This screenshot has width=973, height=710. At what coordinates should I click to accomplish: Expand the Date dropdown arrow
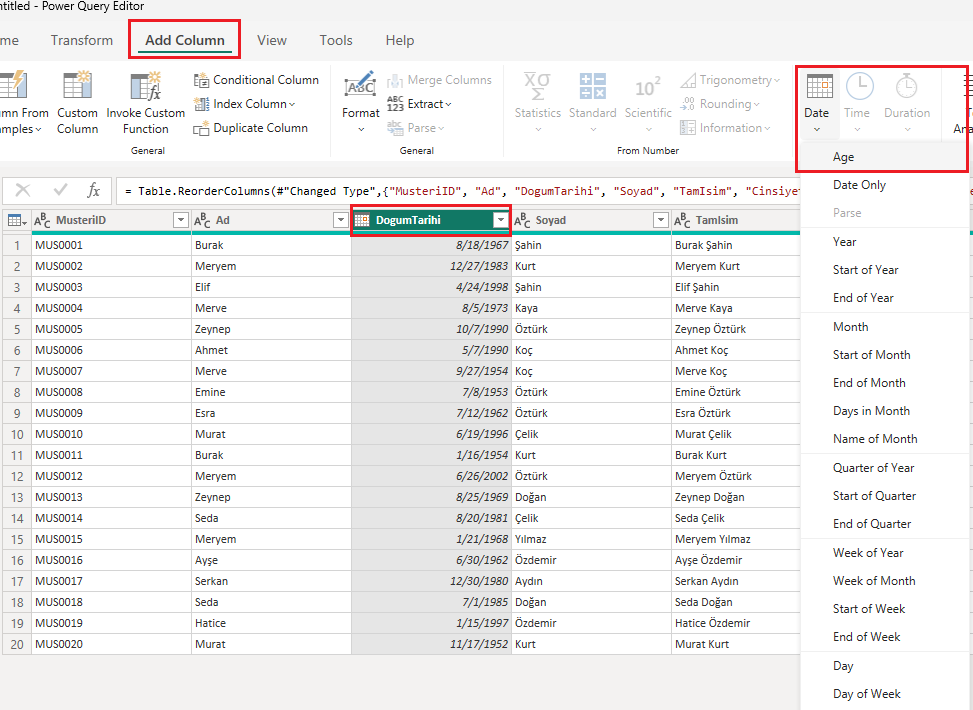point(817,129)
